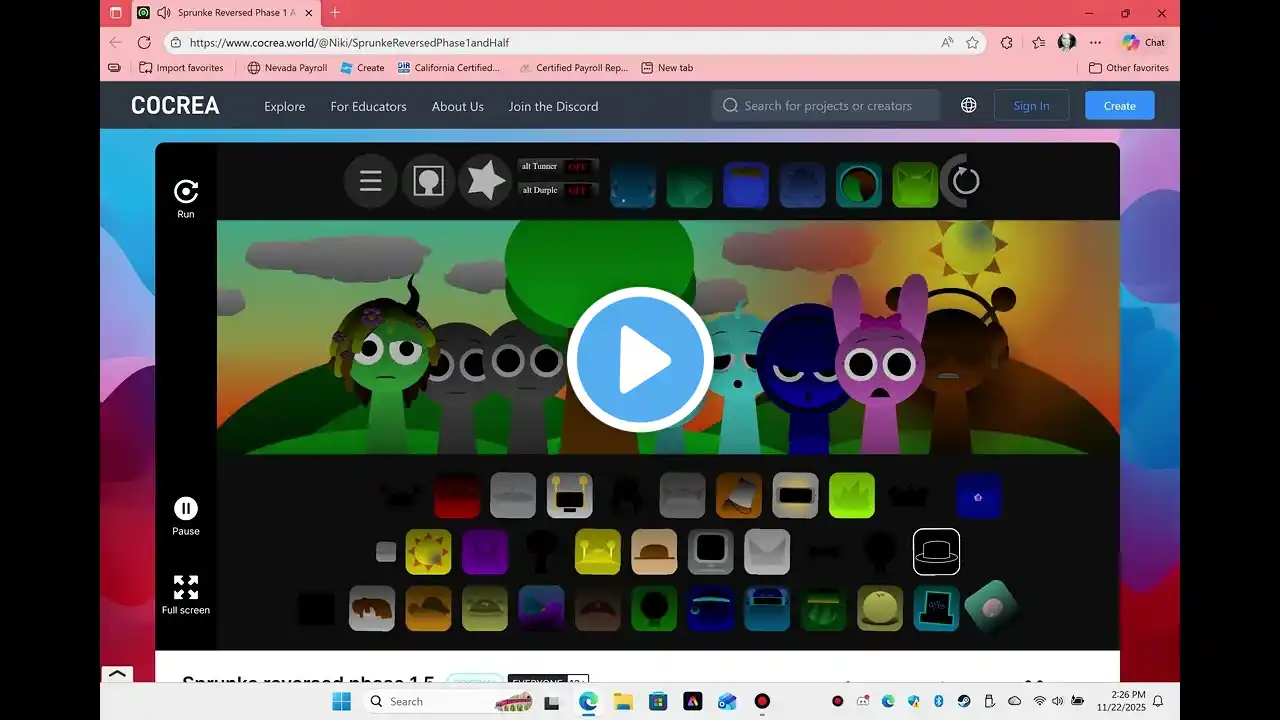The image size is (1280, 720).
Task: Select the Sprunke Reversed Phase 1 tab
Action: pos(226,13)
